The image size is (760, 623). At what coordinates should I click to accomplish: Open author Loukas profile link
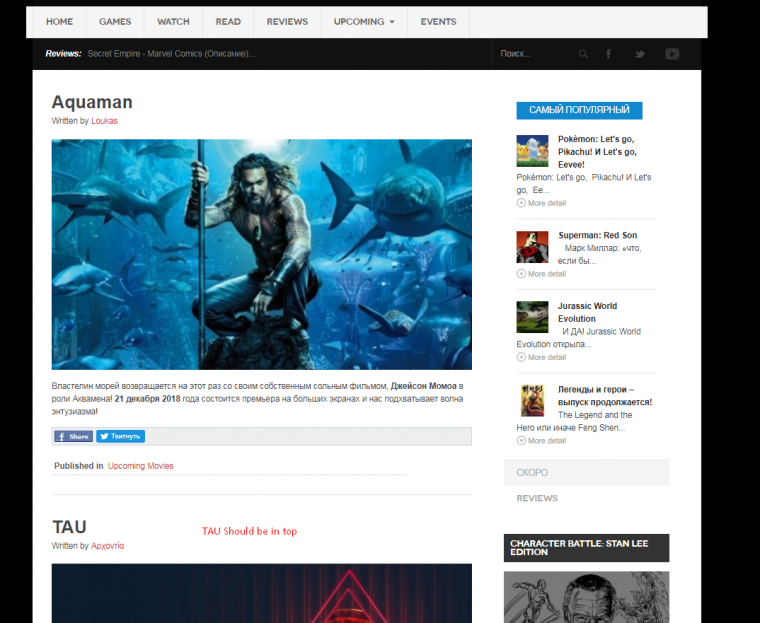tap(104, 121)
